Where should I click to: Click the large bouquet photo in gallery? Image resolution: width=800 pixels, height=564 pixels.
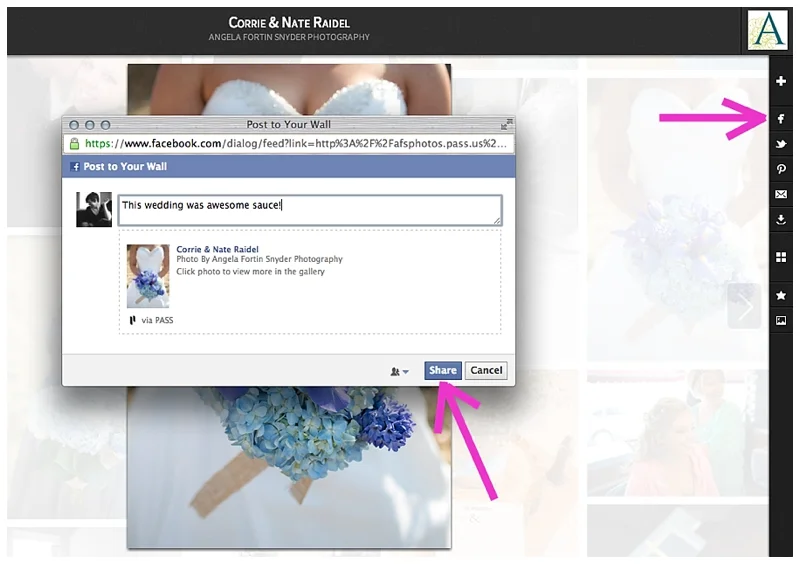(x=289, y=467)
